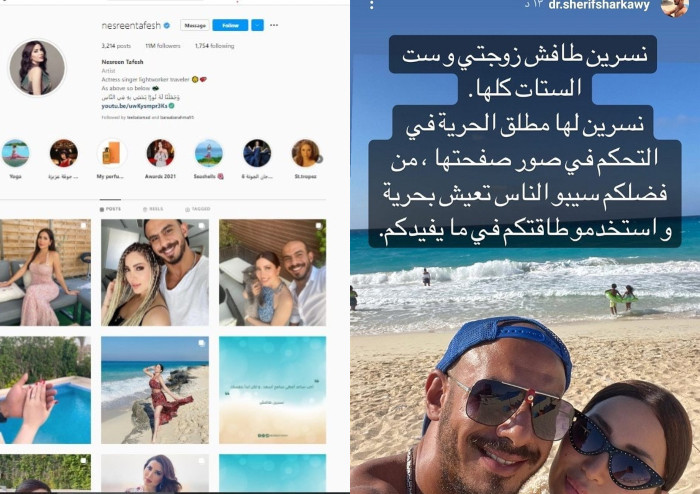Open story options vertical dots menu
Screen dimensions: 700x494
[x=371, y=5]
